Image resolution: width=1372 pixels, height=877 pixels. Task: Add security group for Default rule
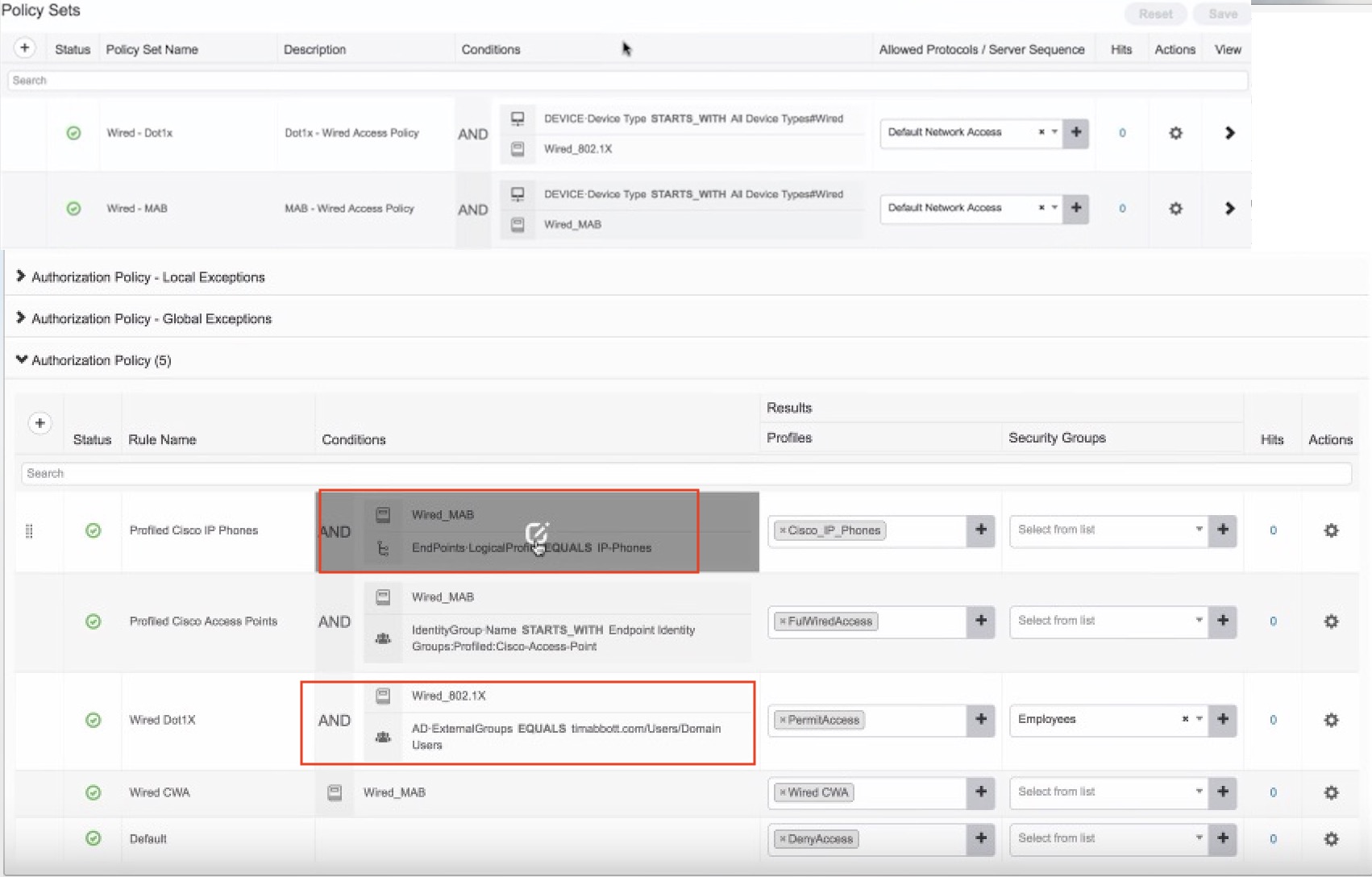[1223, 839]
